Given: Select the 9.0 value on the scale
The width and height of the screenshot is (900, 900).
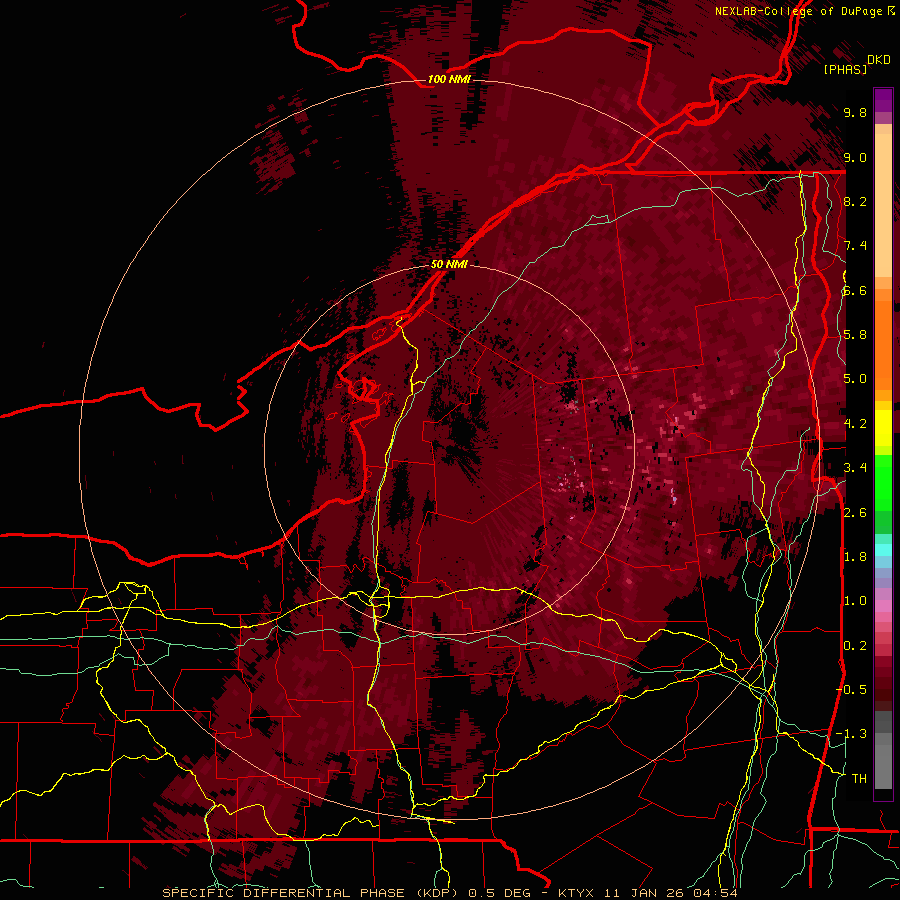Looking at the screenshot, I should [x=855, y=157].
